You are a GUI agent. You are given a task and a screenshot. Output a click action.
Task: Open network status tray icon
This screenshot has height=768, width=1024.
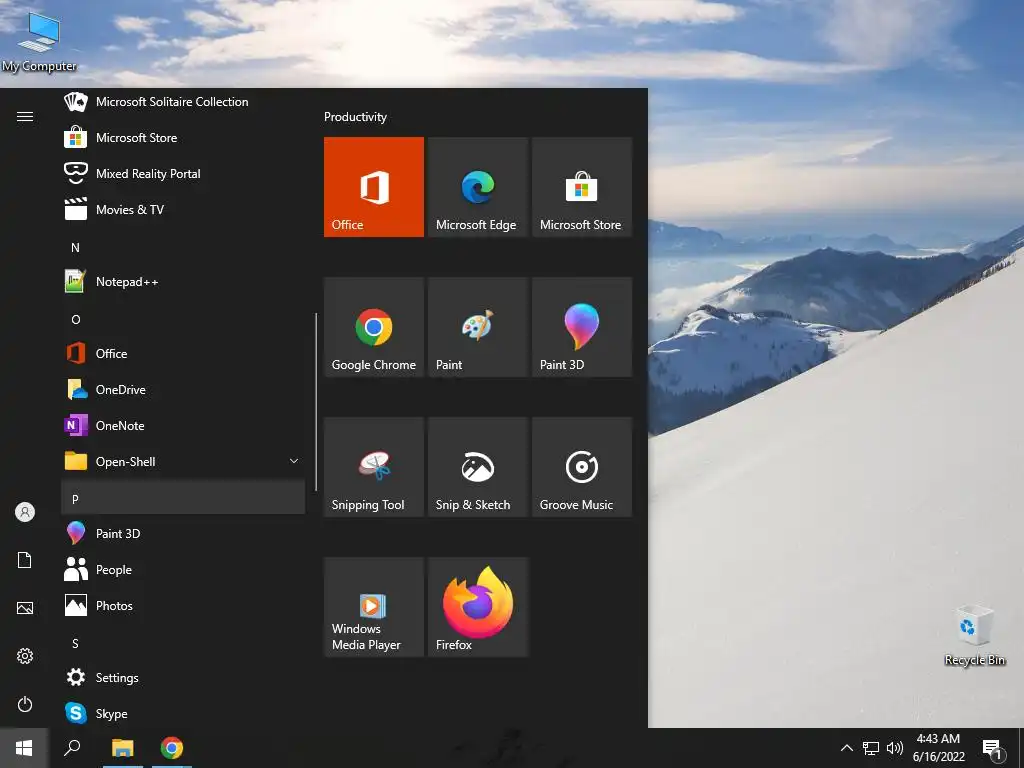click(871, 748)
